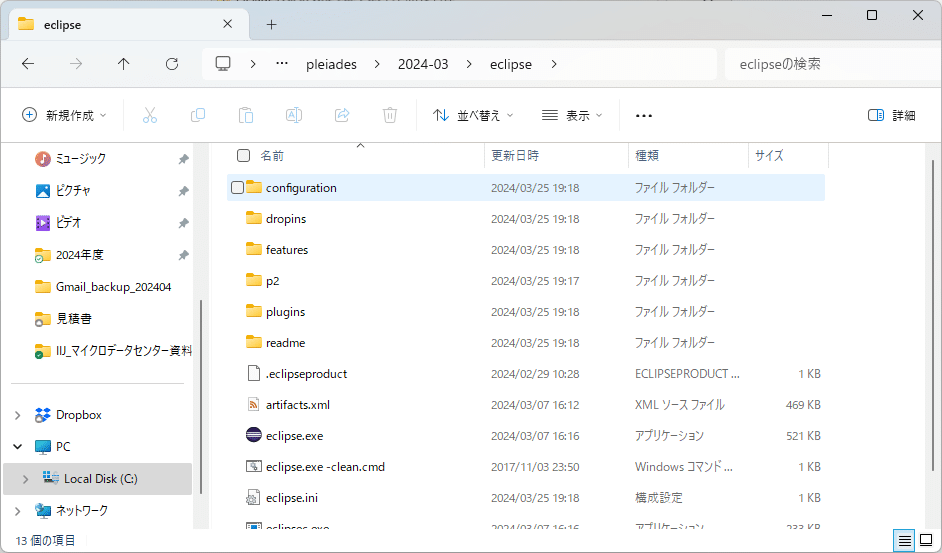The width and height of the screenshot is (942, 553).
Task: Switch to details list view icon in status bar
Action: click(x=904, y=540)
